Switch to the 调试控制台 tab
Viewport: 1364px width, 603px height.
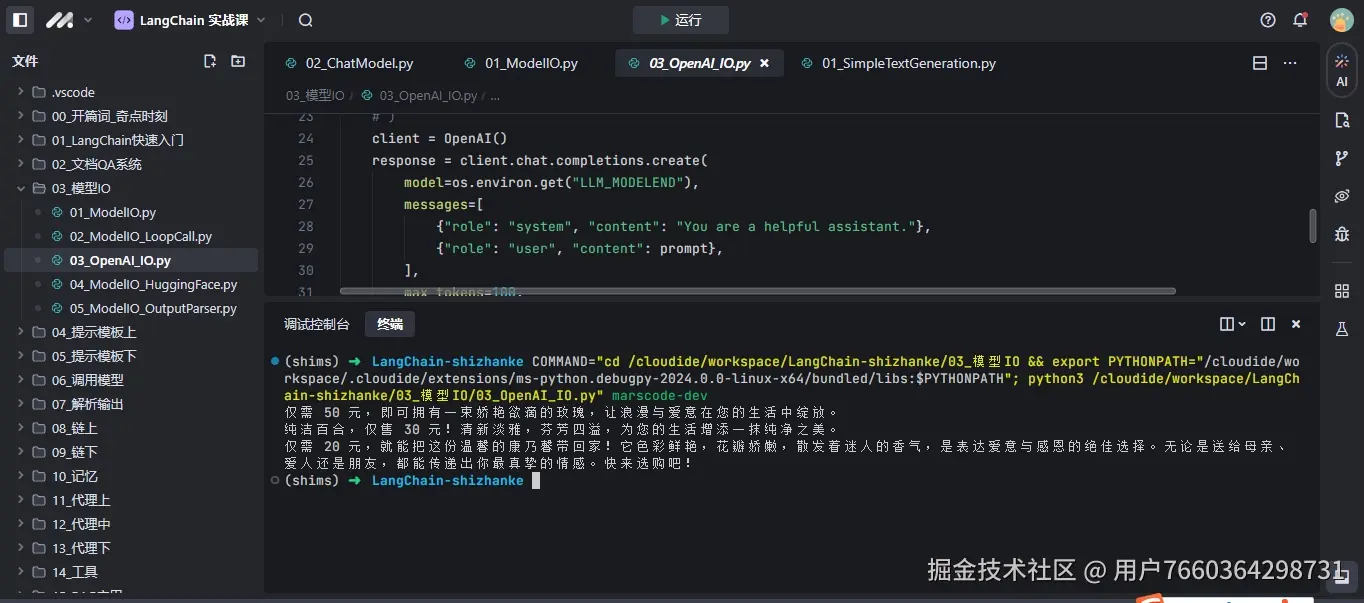pos(317,323)
